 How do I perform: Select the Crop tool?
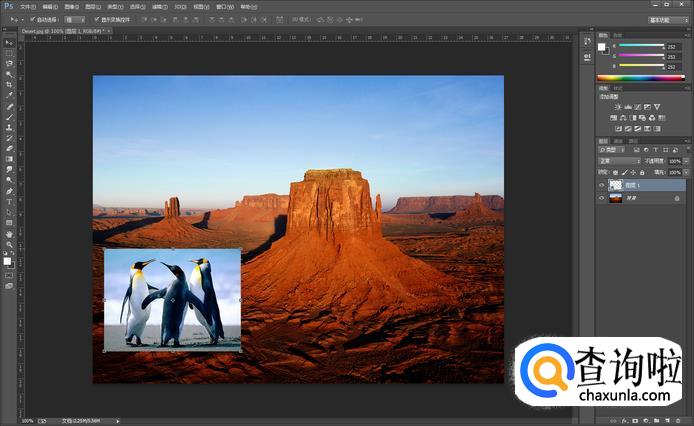coord(9,85)
